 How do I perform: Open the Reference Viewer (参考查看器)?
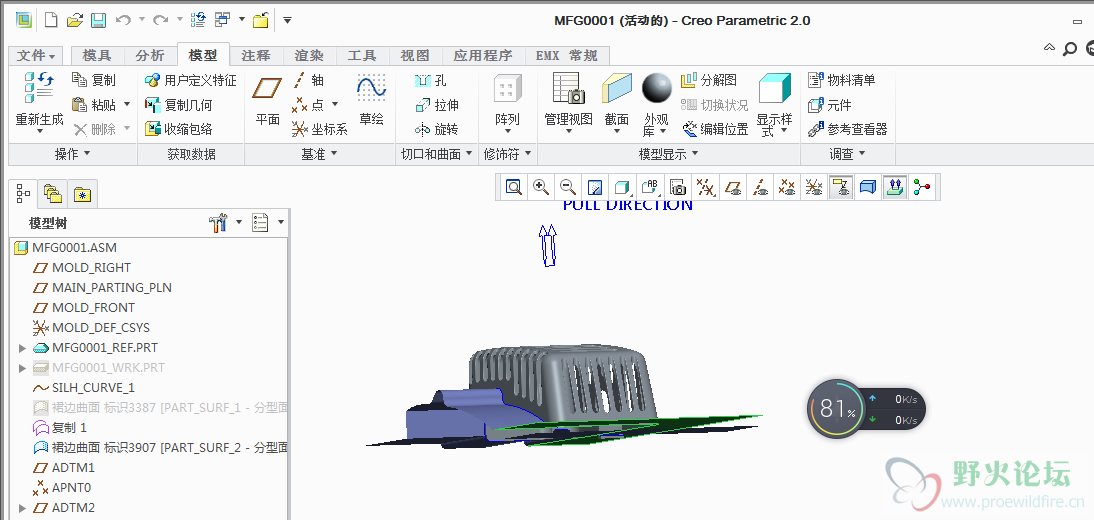click(848, 129)
